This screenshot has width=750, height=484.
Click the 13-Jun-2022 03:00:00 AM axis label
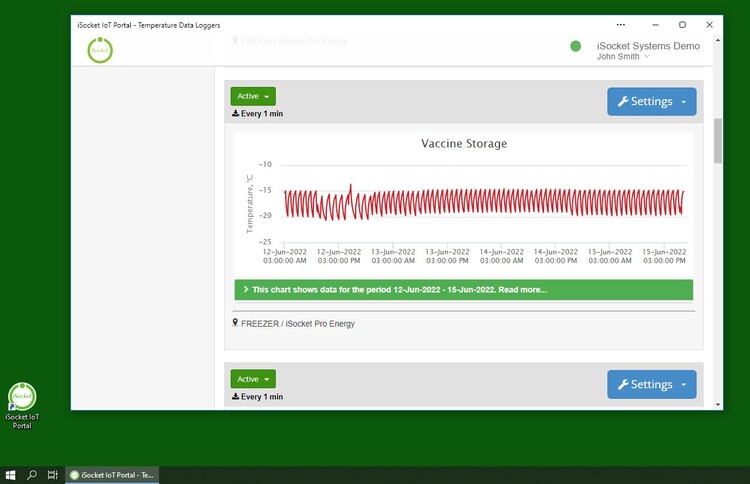[393, 256]
